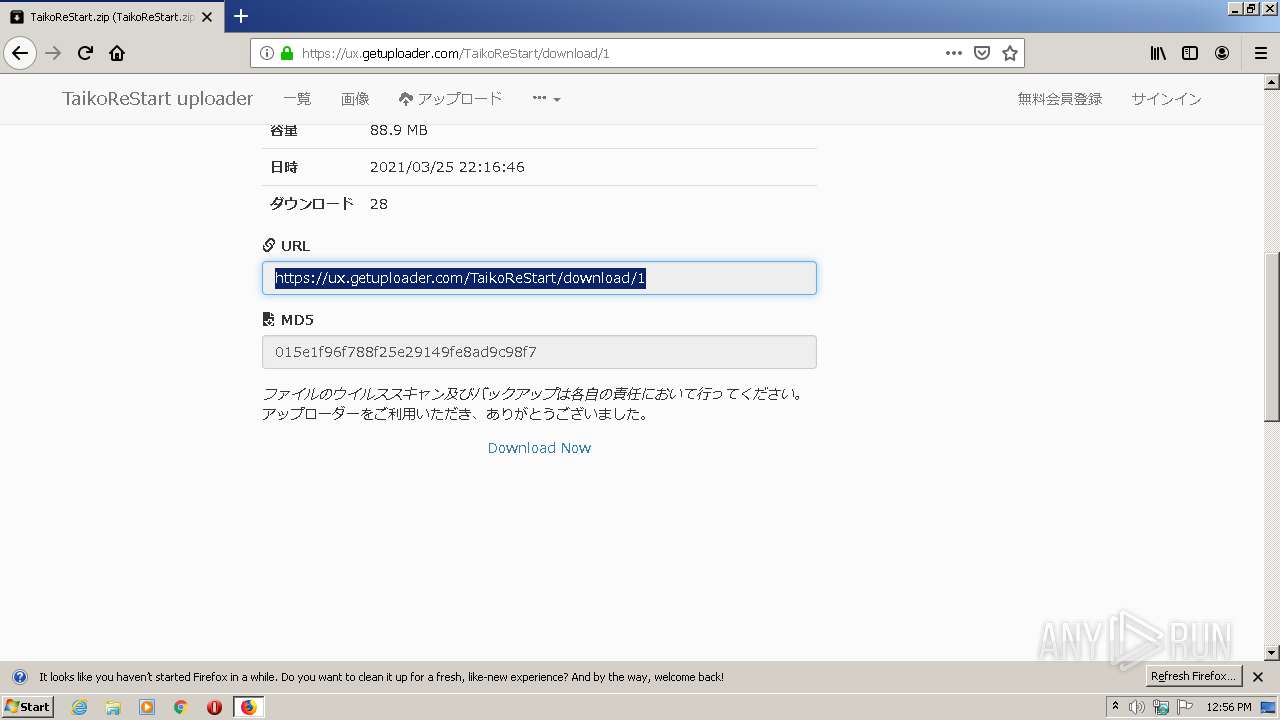Open TaikoReStart uploader home link
The width and height of the screenshot is (1280, 720).
point(158,98)
